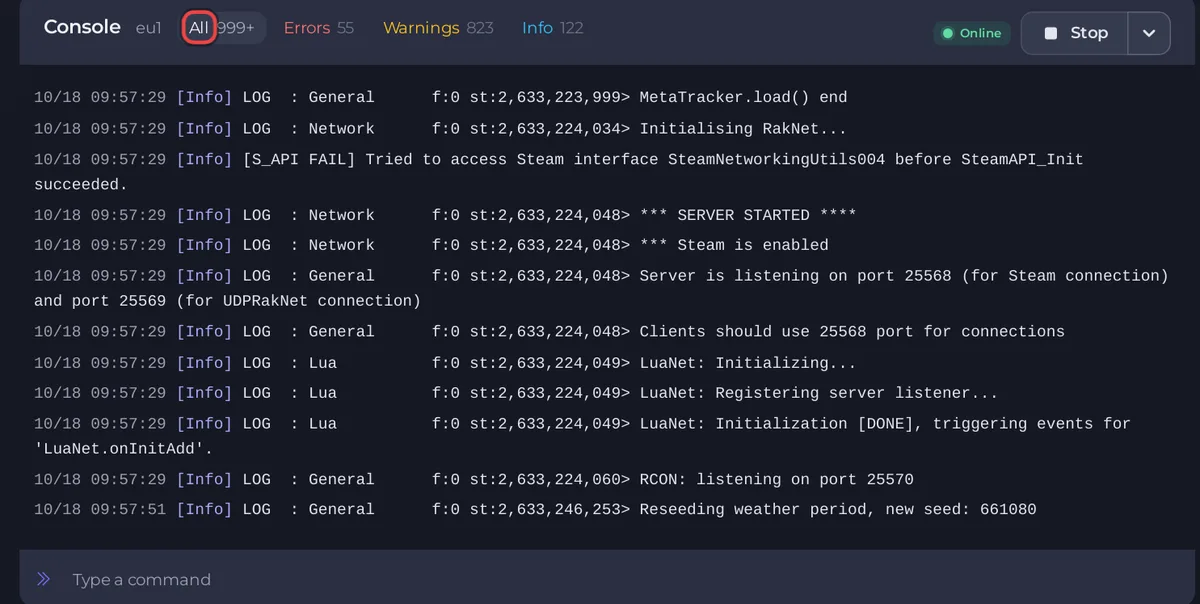
Task: Click the 823 warnings count
Action: 480,28
